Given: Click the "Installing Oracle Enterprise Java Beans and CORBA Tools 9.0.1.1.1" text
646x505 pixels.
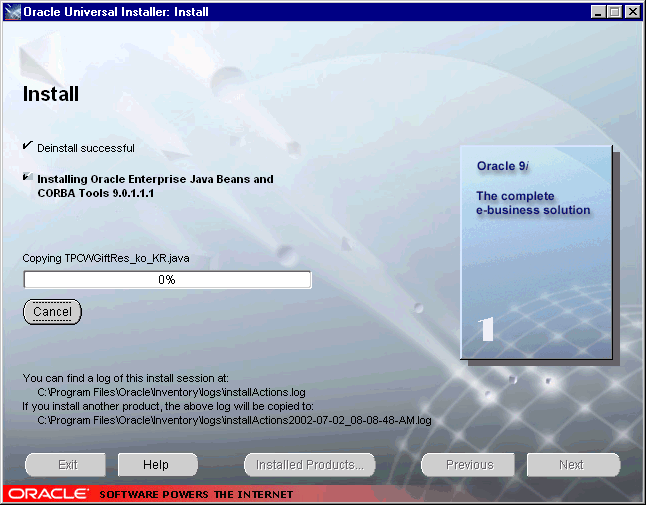Looking at the screenshot, I should coord(155,186).
